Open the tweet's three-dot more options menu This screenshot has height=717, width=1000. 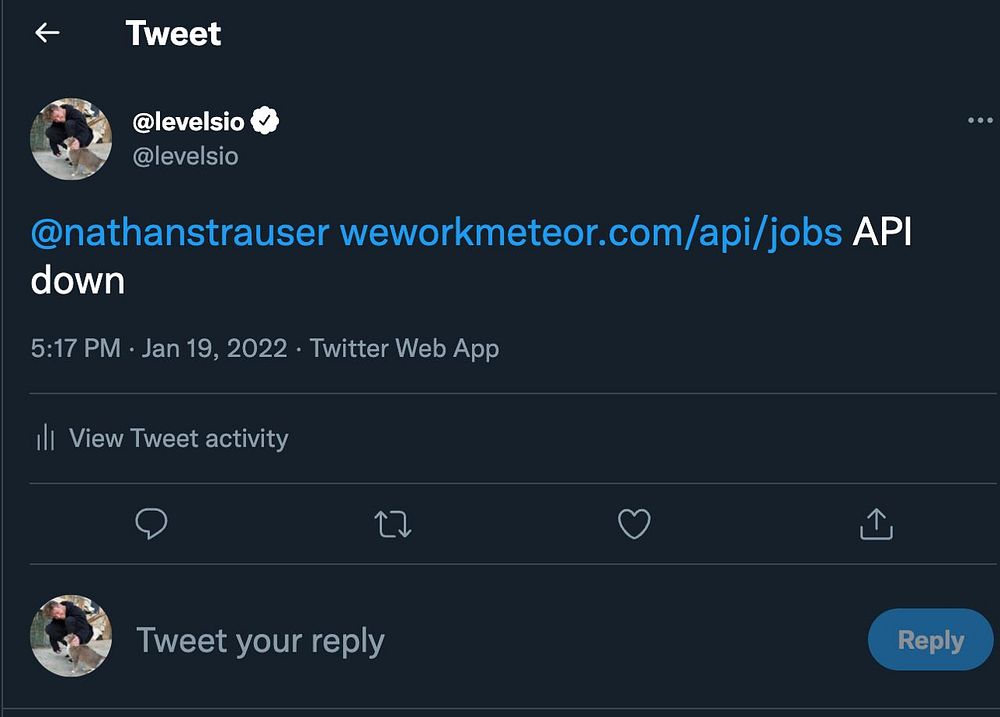[x=980, y=121]
